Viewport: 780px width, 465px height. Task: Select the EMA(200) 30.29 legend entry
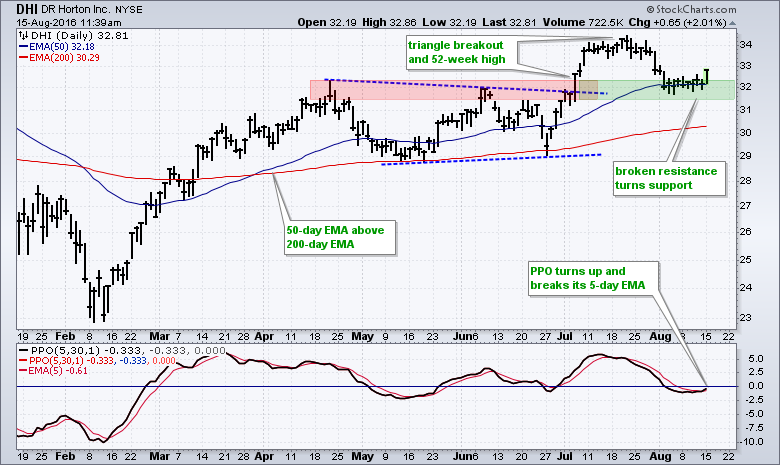tap(59, 58)
